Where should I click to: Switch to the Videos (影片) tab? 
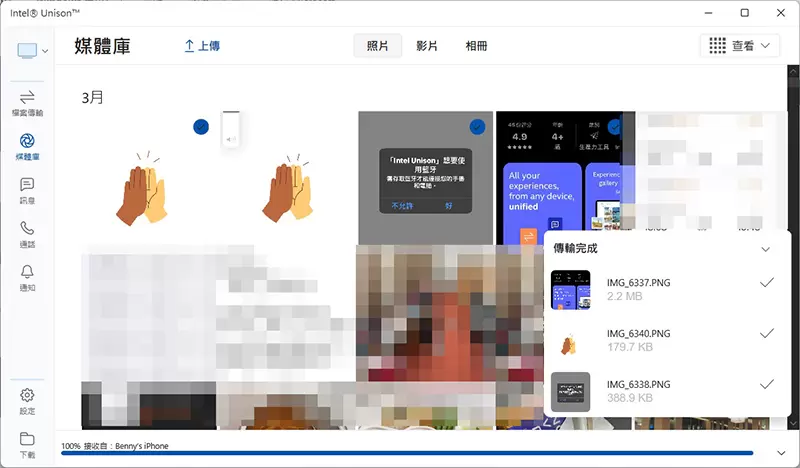(427, 46)
